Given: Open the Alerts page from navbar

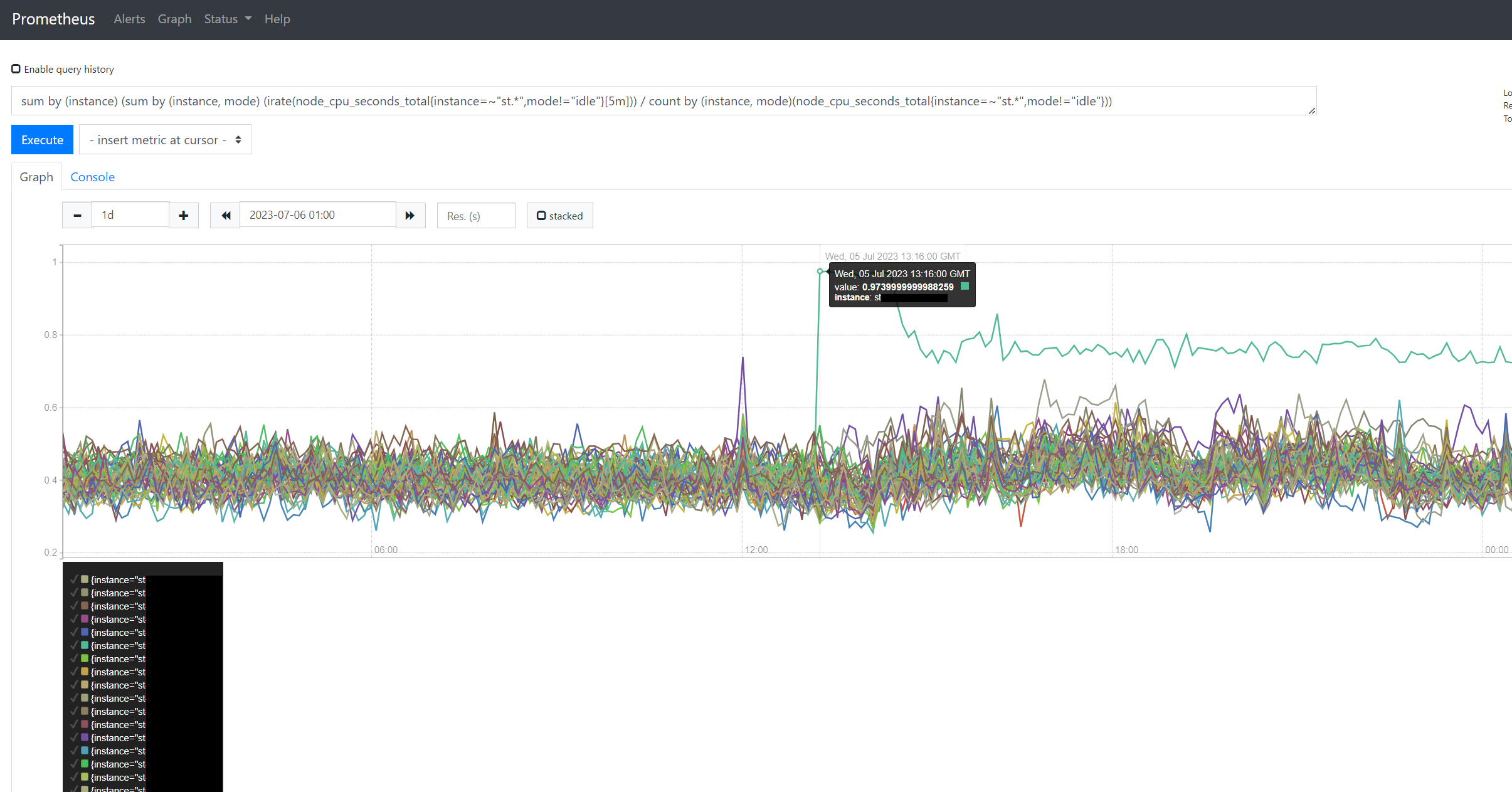Looking at the screenshot, I should point(129,19).
